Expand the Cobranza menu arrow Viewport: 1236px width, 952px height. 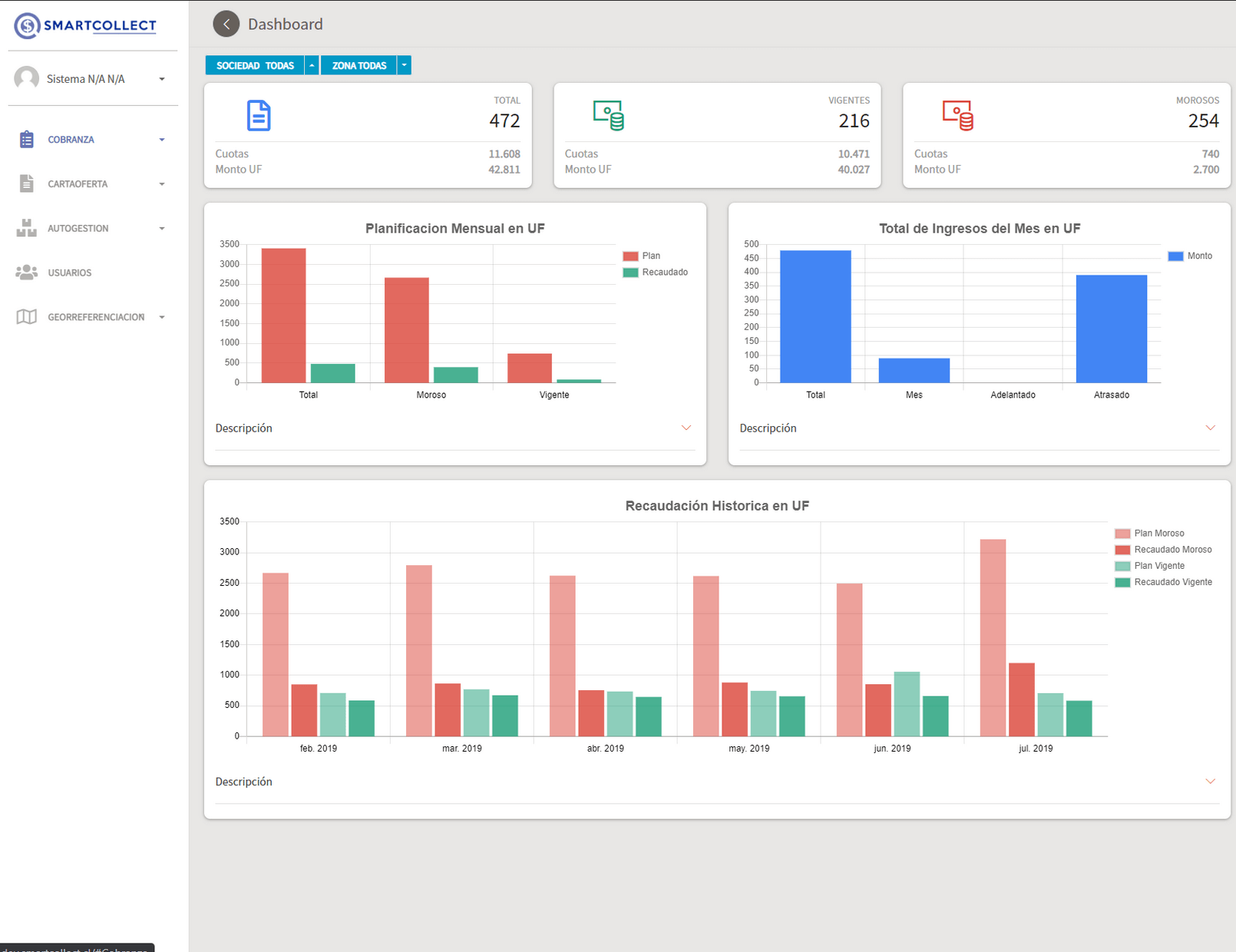[x=162, y=140]
